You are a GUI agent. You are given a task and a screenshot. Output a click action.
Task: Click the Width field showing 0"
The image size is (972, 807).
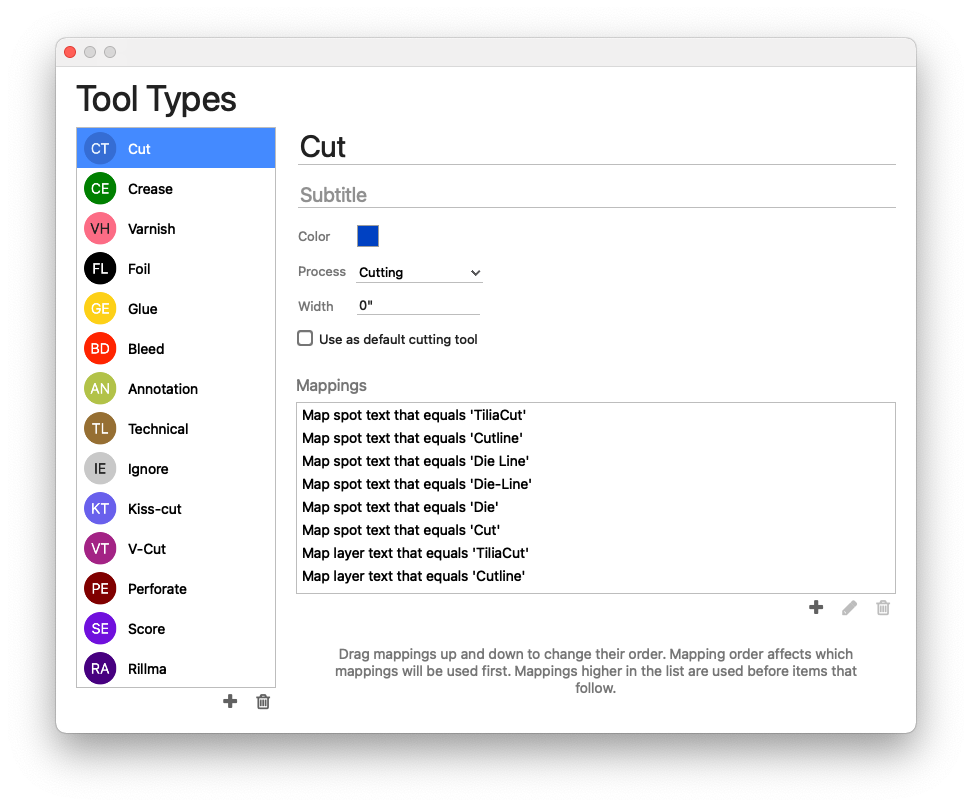418,306
